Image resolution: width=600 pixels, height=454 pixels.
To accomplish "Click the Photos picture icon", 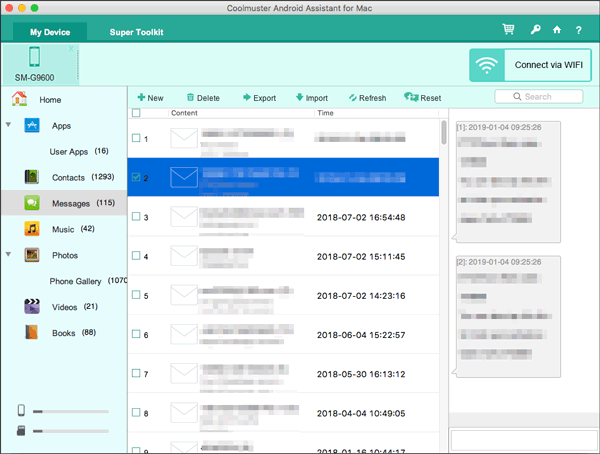I will point(32,255).
